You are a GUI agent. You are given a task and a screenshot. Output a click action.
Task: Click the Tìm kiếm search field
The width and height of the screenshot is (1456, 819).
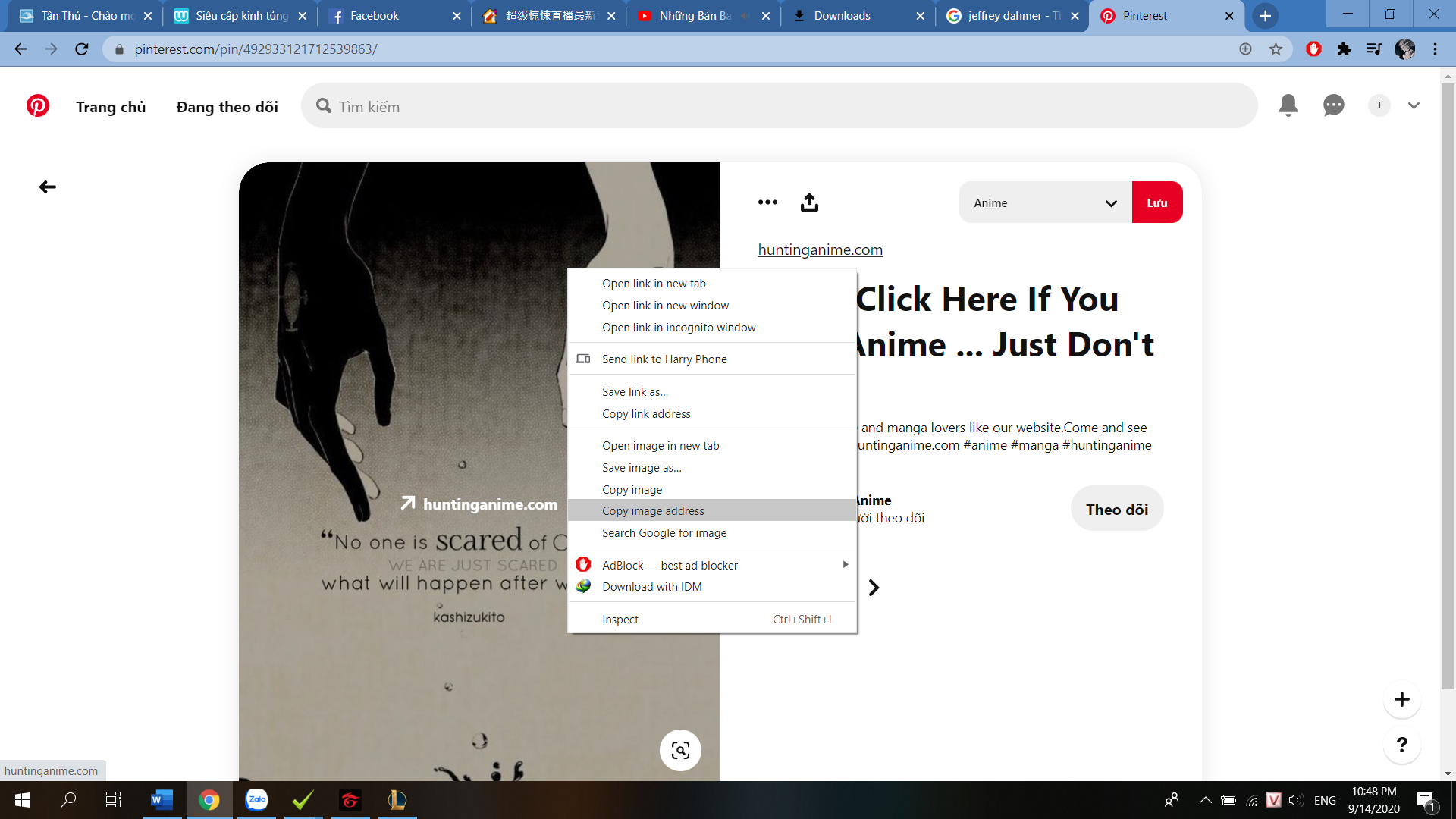[779, 106]
